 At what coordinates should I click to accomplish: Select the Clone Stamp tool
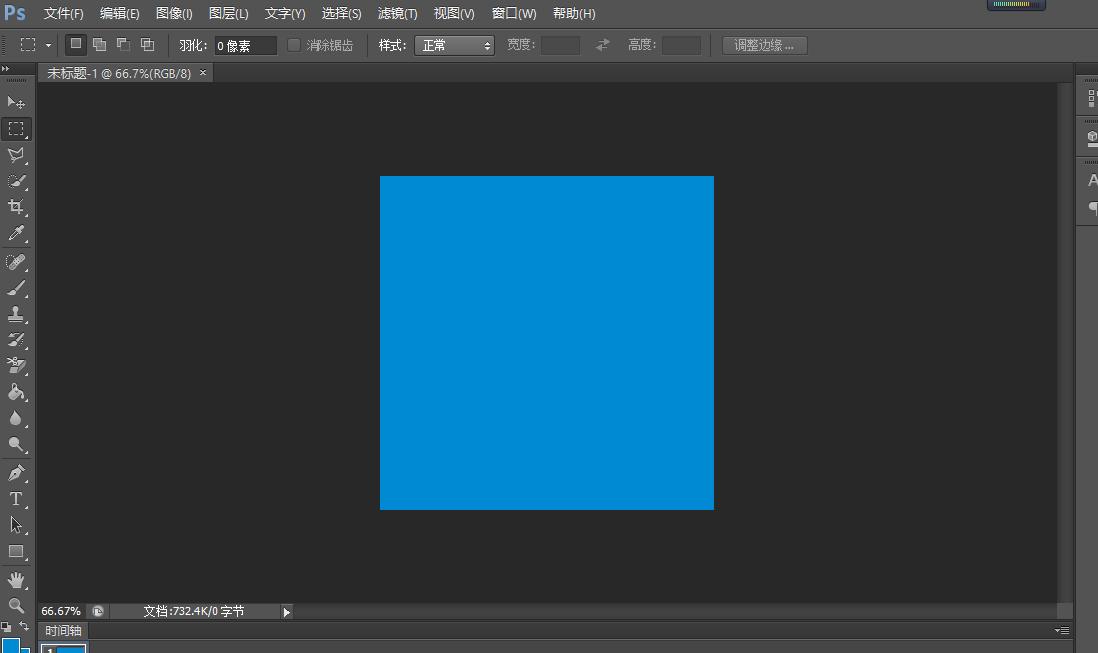coord(15,313)
